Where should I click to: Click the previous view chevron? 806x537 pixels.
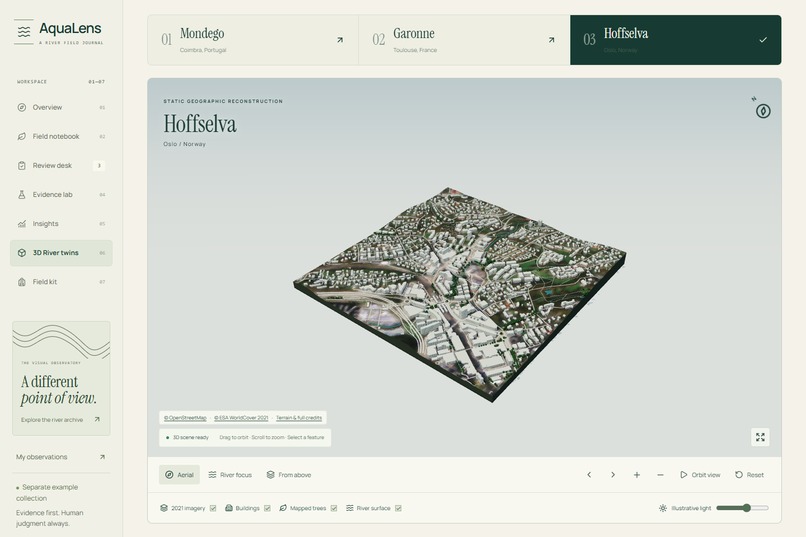[589, 475]
